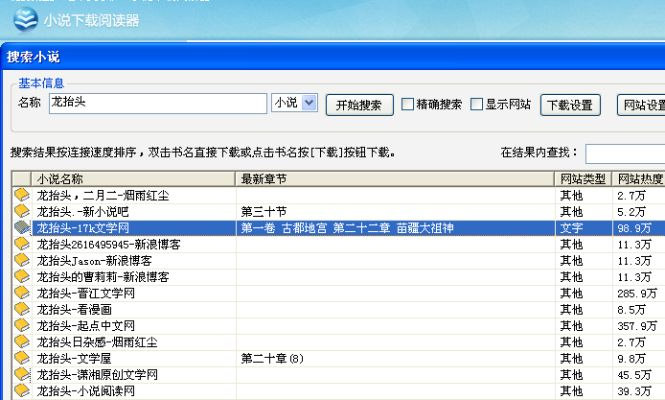Click book icon for 龙抬头-晋江文学网 row

point(22,293)
